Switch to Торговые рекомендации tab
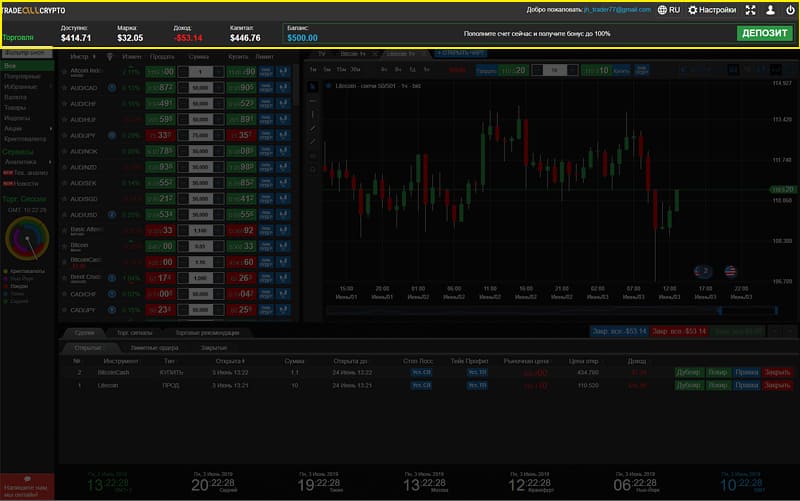This screenshot has height=501, width=800. (207, 333)
